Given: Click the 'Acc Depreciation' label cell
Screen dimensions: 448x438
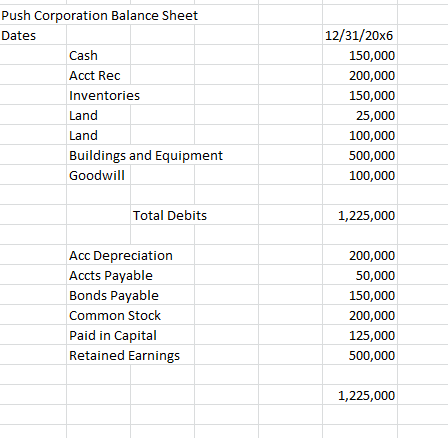Looking at the screenshot, I should 121,256.
